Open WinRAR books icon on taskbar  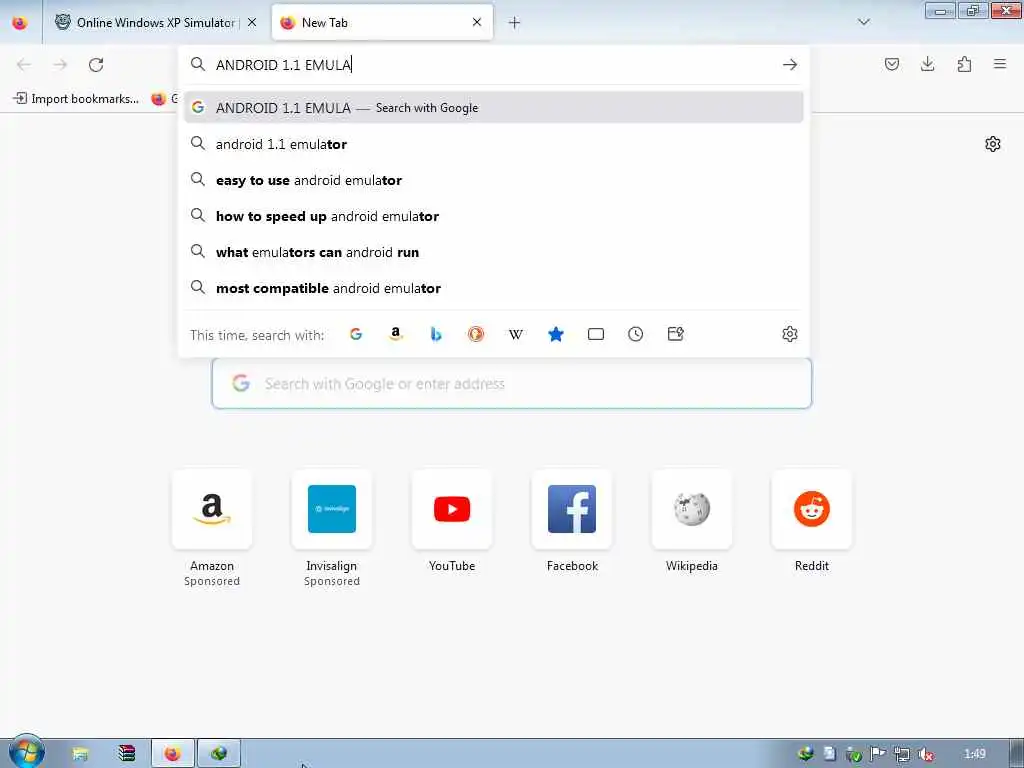click(127, 754)
